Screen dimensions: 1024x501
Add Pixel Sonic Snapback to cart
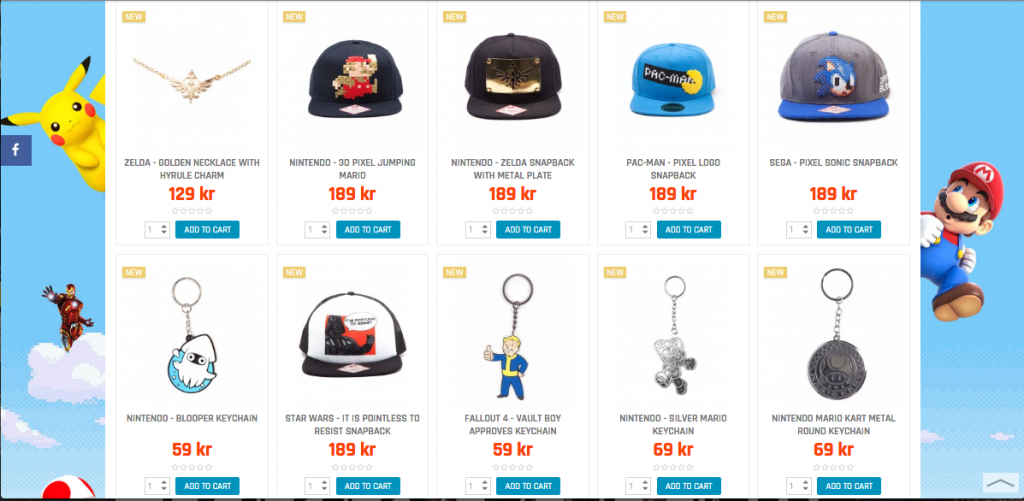coord(849,229)
